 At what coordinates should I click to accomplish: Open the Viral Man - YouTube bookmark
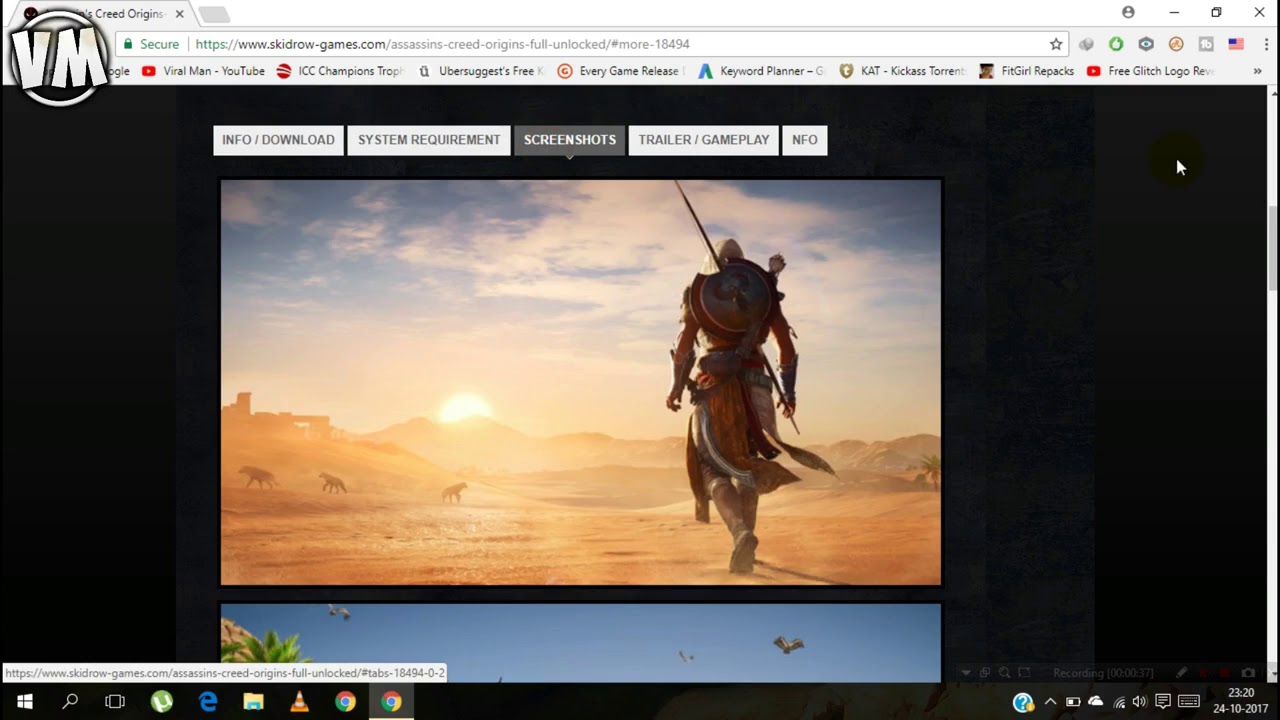(203, 71)
